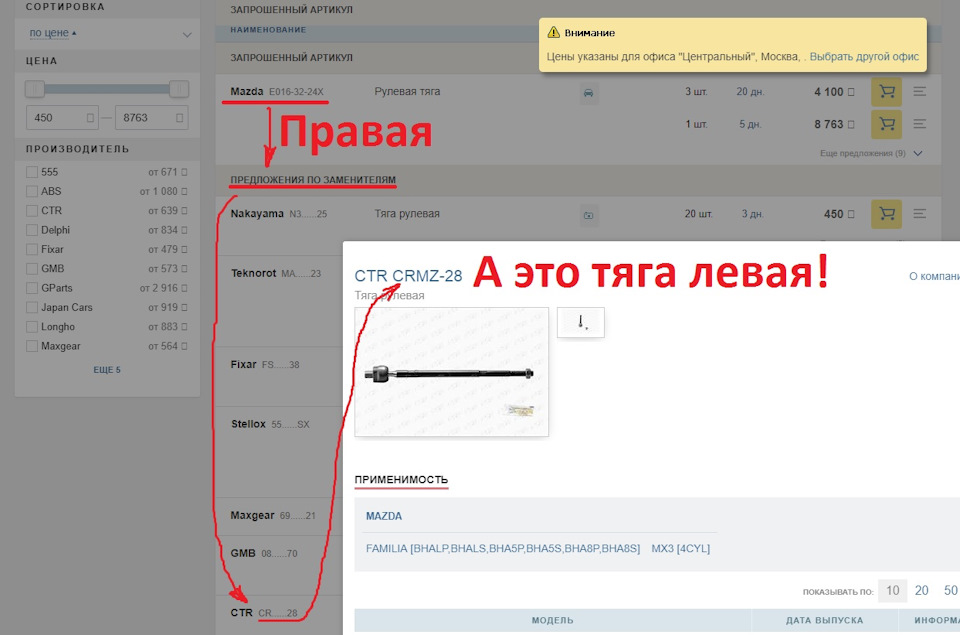Show 20 items per page
This screenshot has height=635, width=960.
(921, 591)
